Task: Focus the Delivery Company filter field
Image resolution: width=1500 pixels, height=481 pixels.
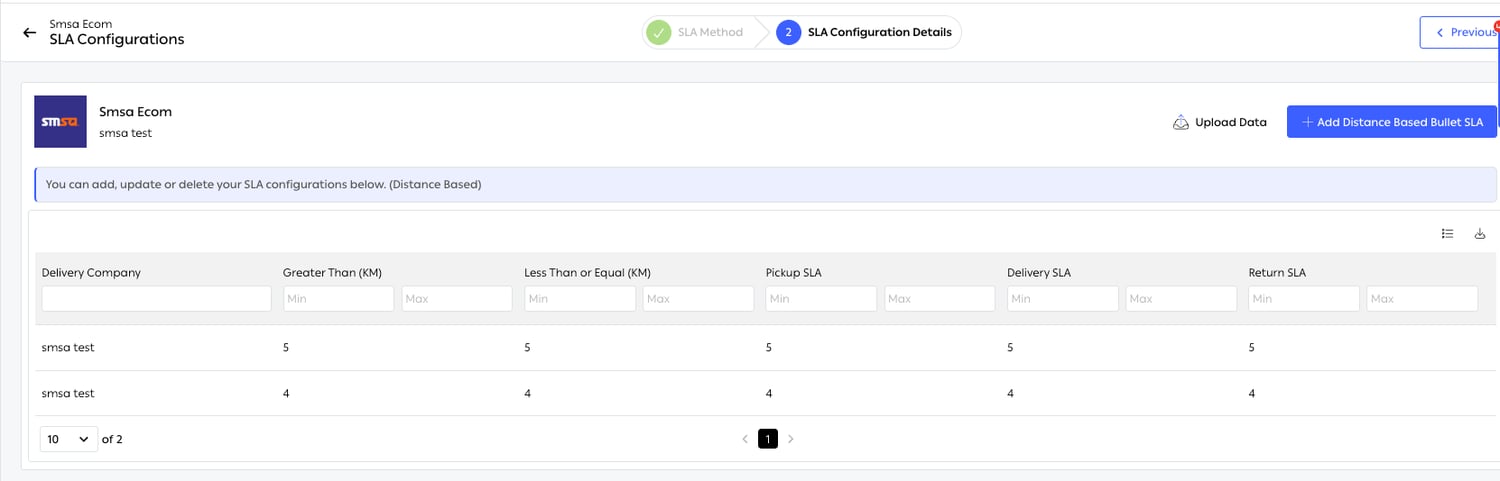Action: click(156, 298)
